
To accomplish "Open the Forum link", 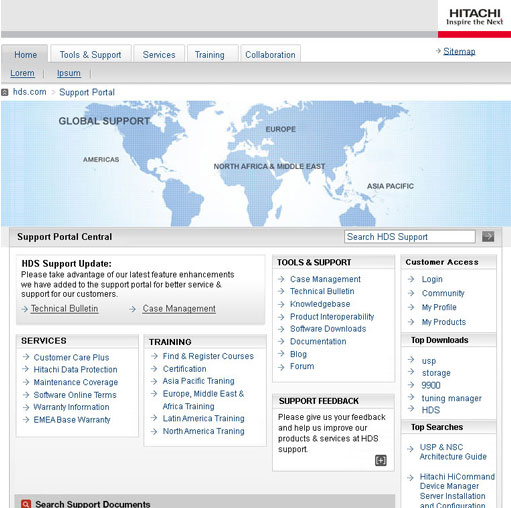I will click(302, 366).
